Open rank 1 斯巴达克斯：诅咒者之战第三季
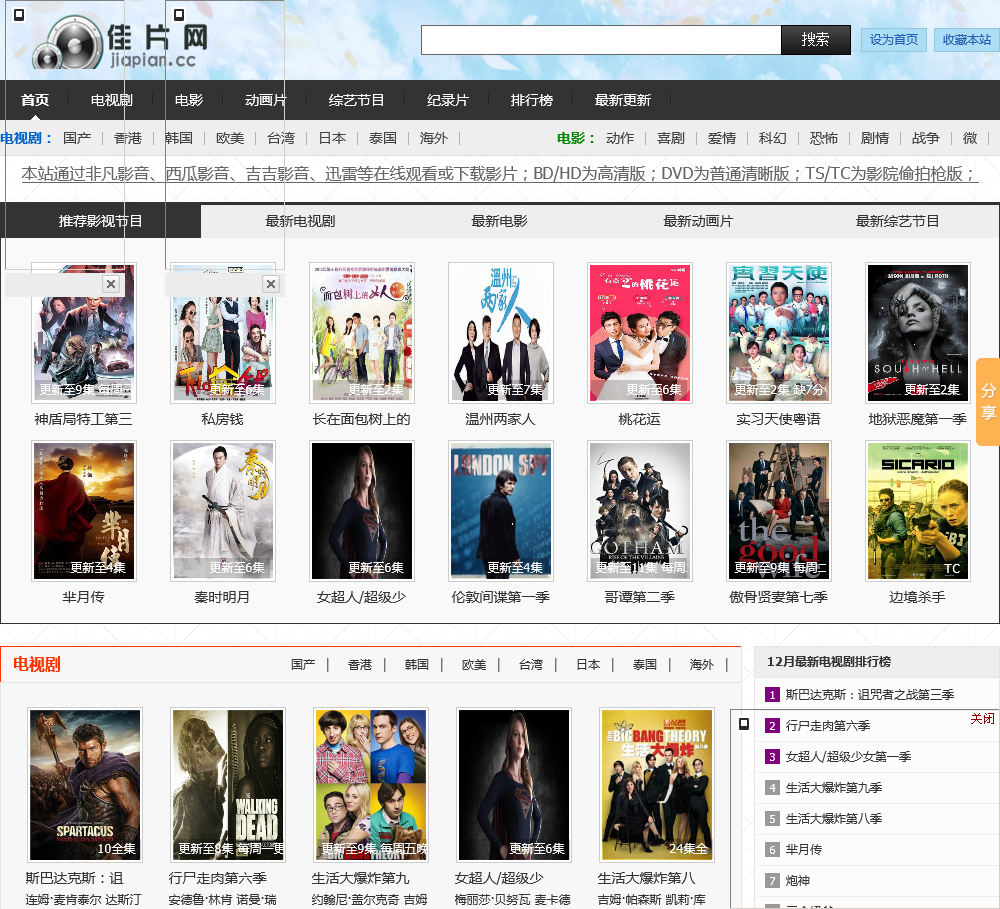This screenshot has width=1000, height=909. tap(870, 695)
